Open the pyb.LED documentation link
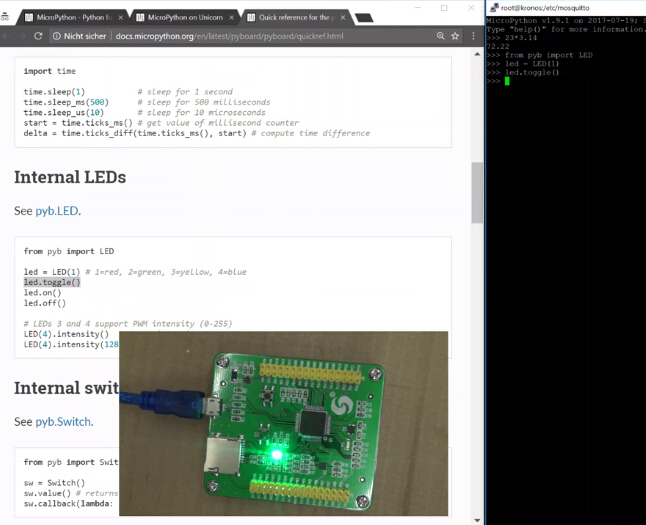Viewport: 646px width, 525px height. [x=57, y=211]
